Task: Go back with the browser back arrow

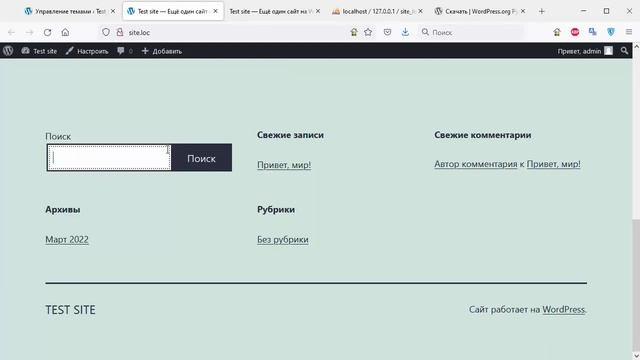Action: coord(11,32)
